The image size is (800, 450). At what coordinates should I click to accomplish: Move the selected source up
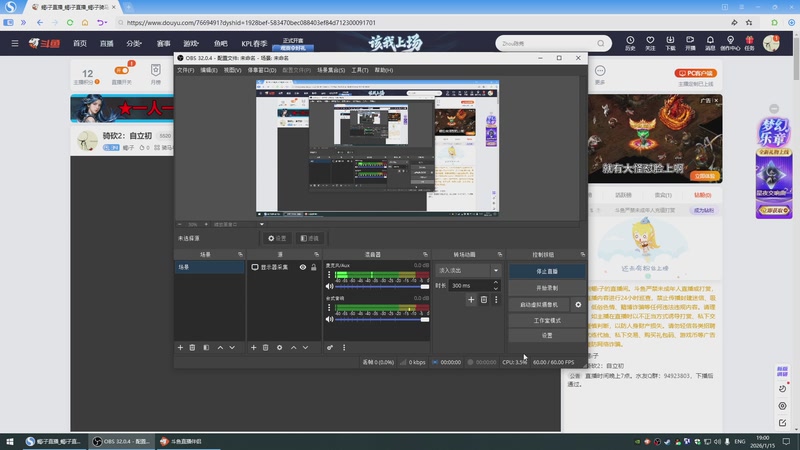point(293,347)
